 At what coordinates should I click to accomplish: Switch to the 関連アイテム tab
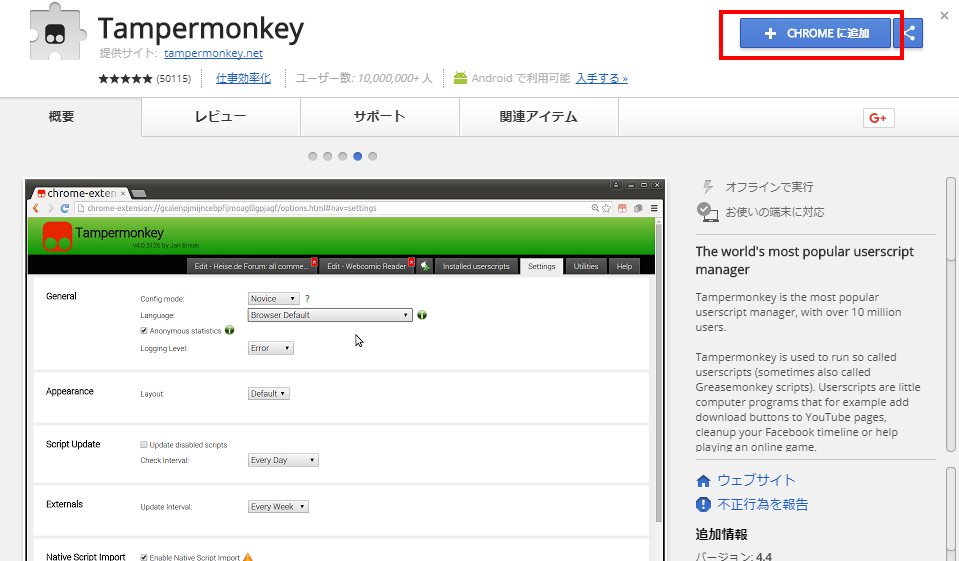[x=539, y=117]
